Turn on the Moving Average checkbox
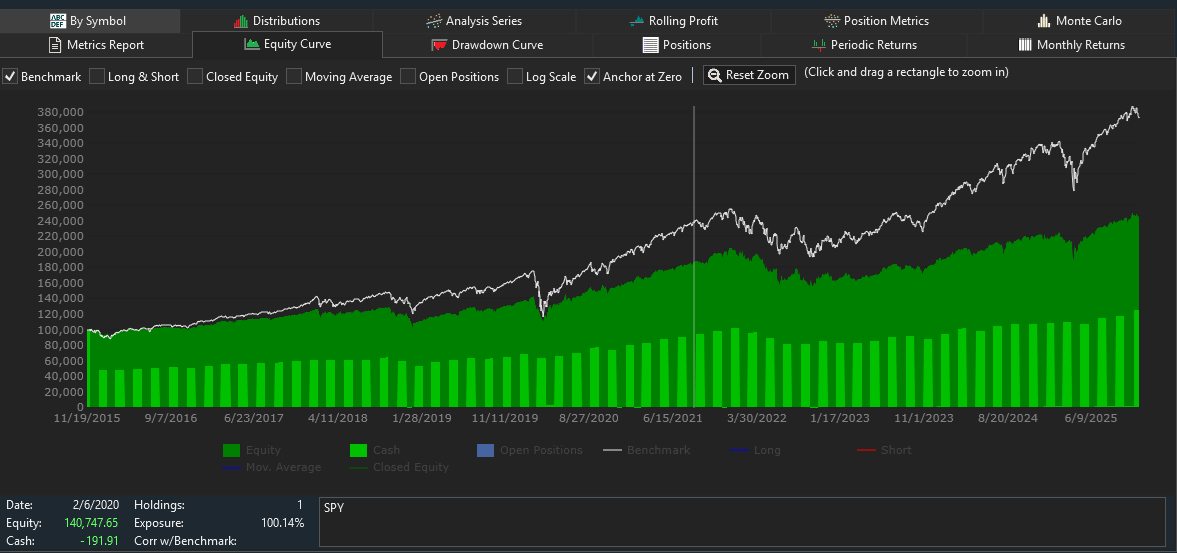1177x553 pixels. [294, 77]
